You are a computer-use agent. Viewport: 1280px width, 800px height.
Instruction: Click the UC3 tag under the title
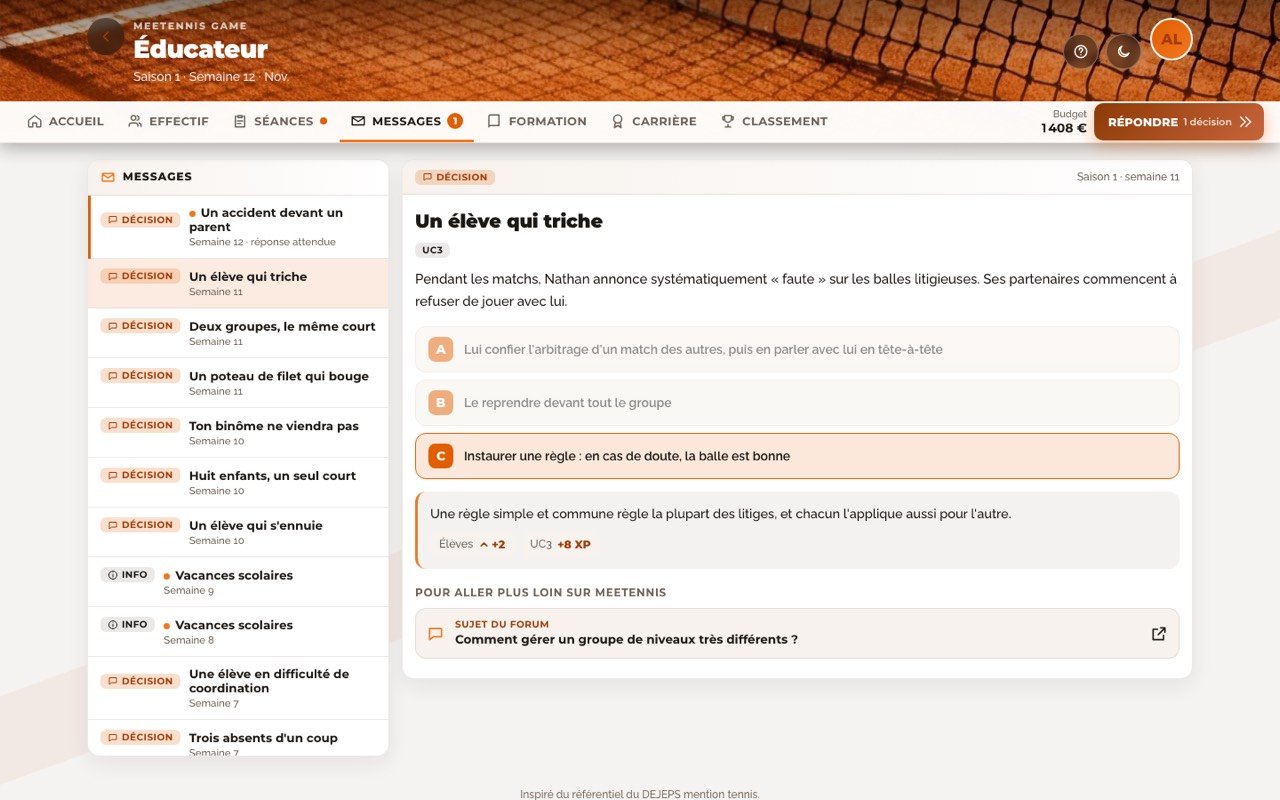[x=432, y=250]
